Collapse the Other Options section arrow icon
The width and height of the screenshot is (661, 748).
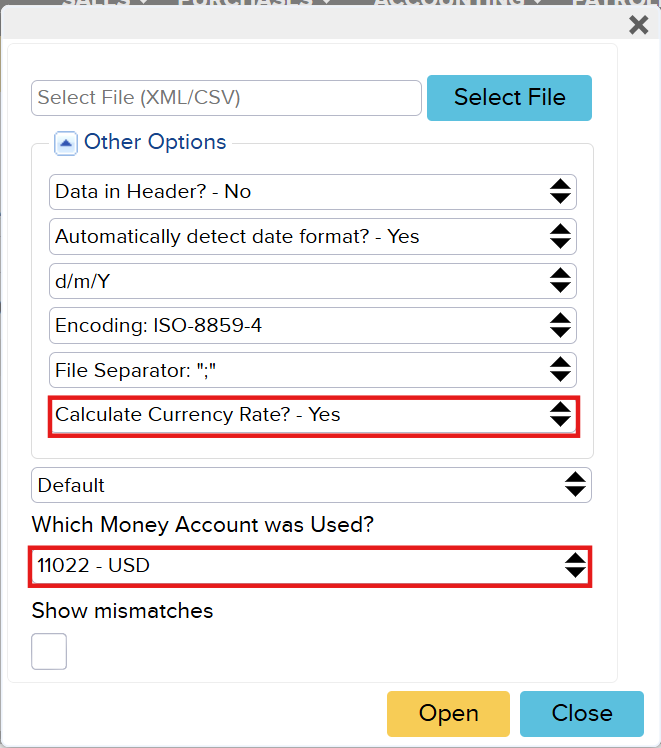click(x=66, y=143)
